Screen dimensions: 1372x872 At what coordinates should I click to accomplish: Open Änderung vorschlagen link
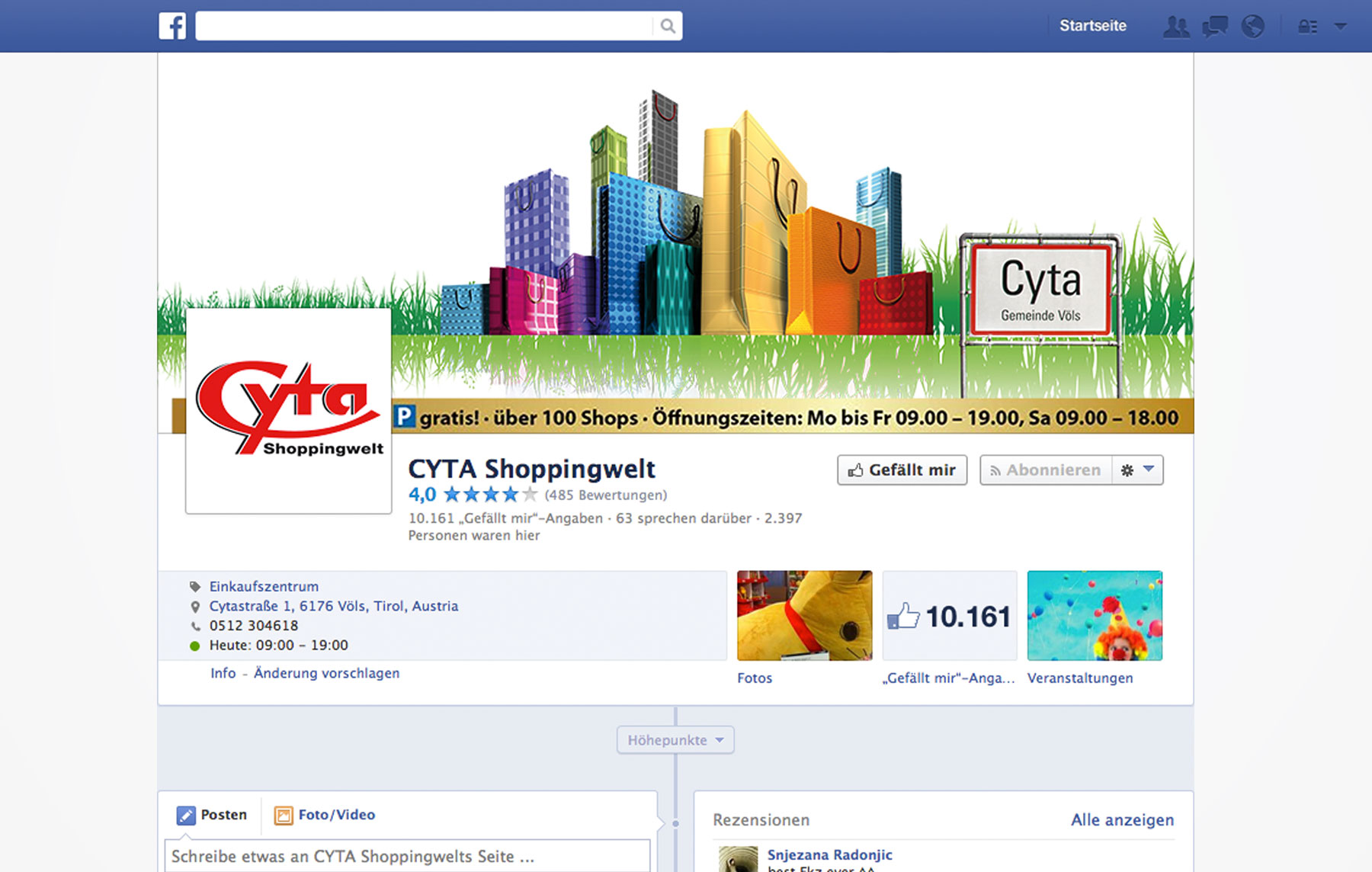tap(326, 673)
